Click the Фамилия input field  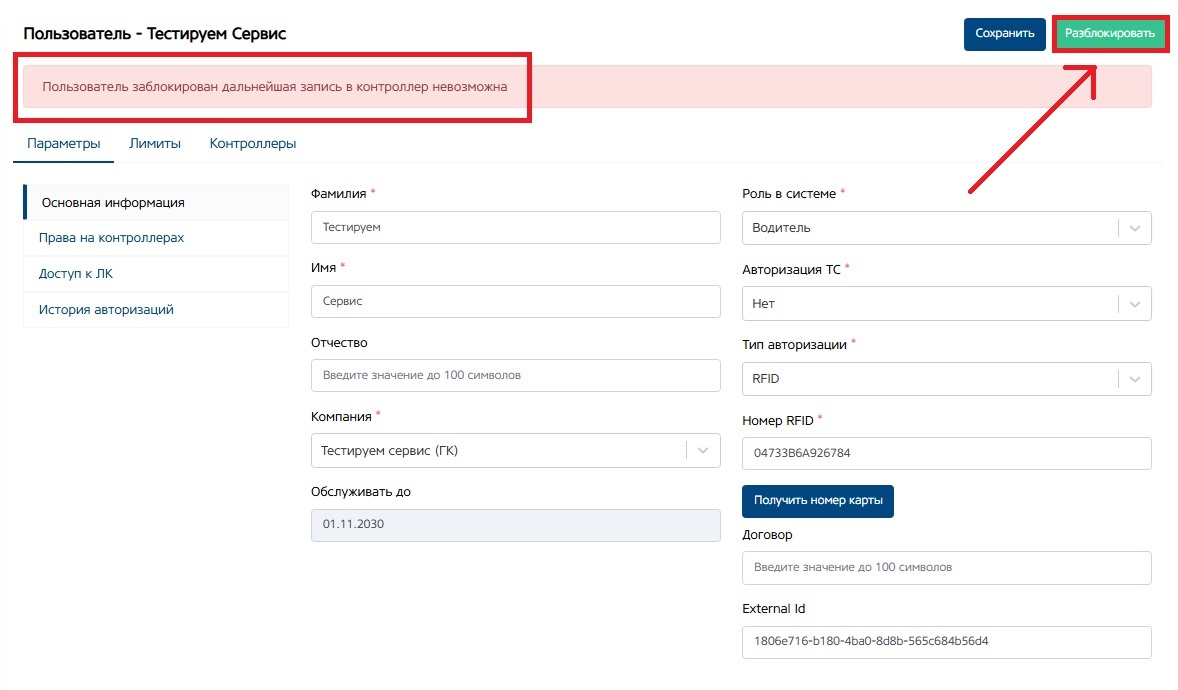(x=515, y=228)
